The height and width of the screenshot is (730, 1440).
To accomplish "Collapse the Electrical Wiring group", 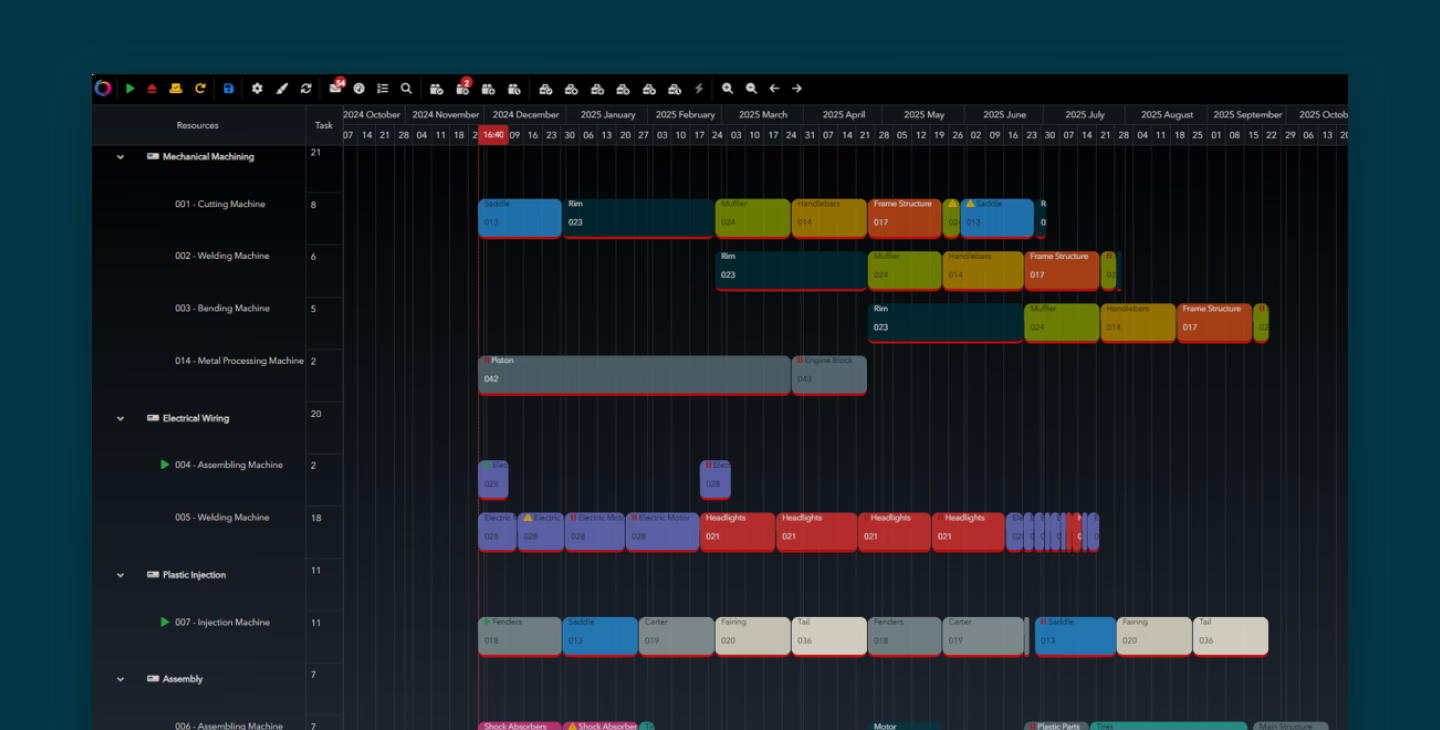I will pyautogui.click(x=120, y=419).
